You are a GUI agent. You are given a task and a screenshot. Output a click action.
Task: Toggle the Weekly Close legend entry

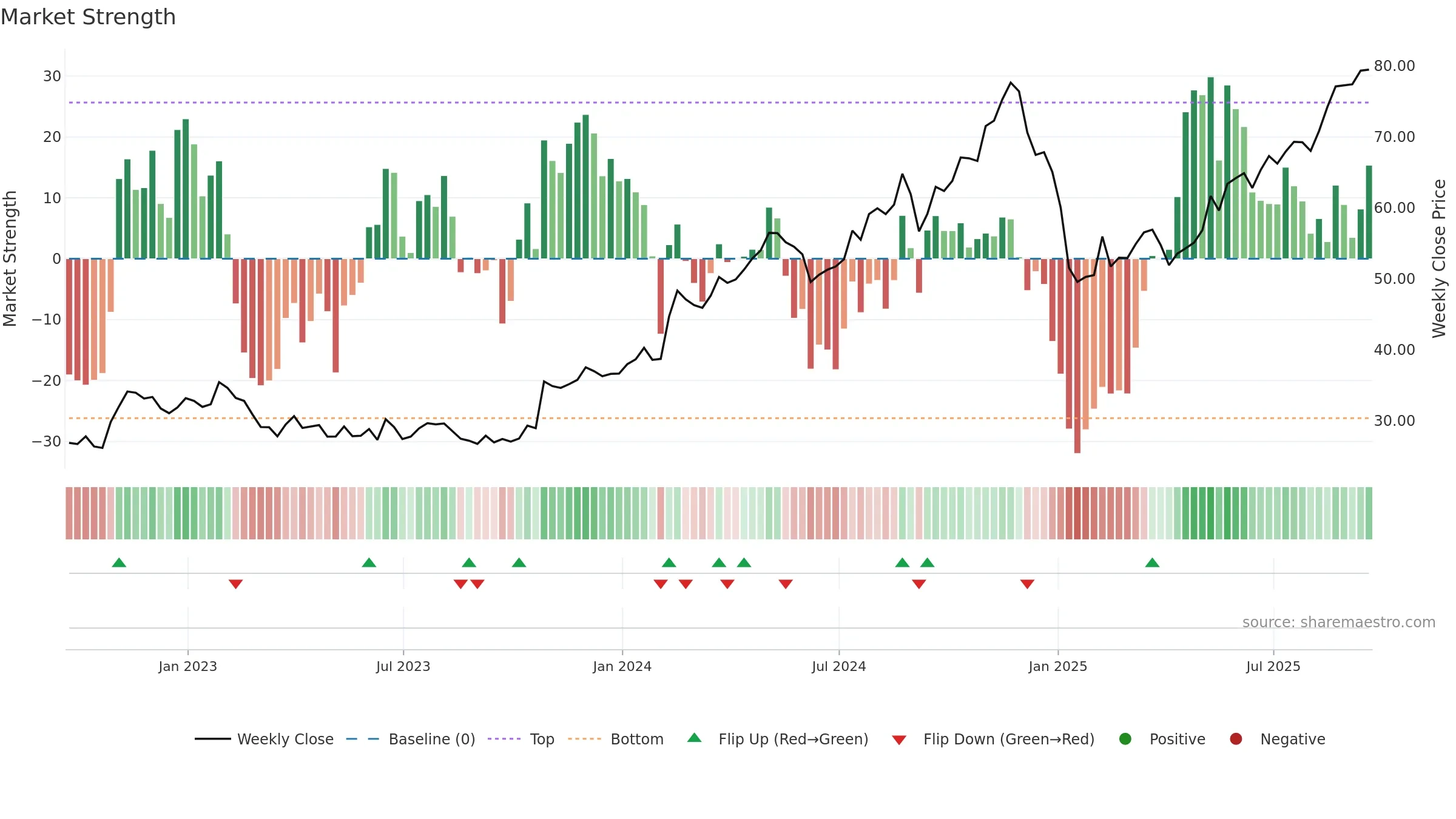264,739
